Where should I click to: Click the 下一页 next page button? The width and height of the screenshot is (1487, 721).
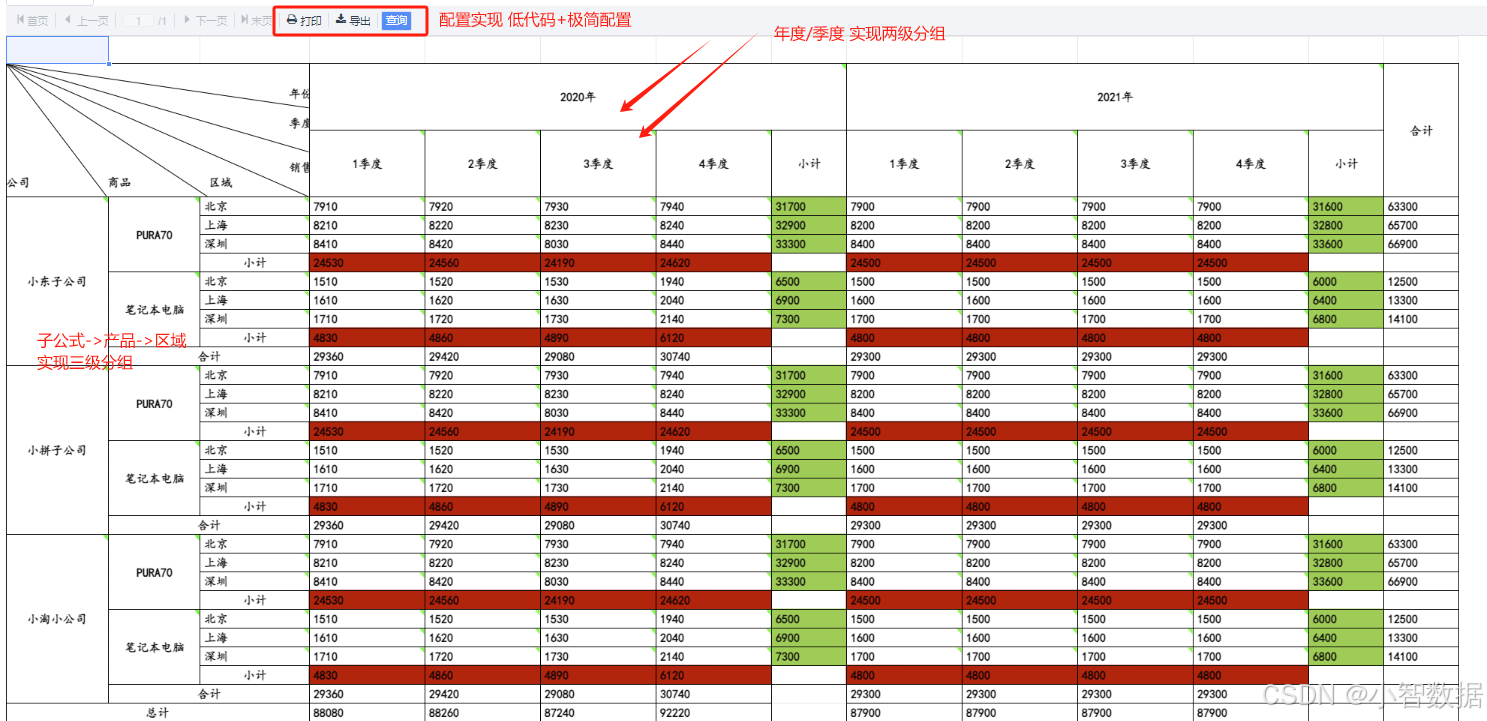pos(206,20)
